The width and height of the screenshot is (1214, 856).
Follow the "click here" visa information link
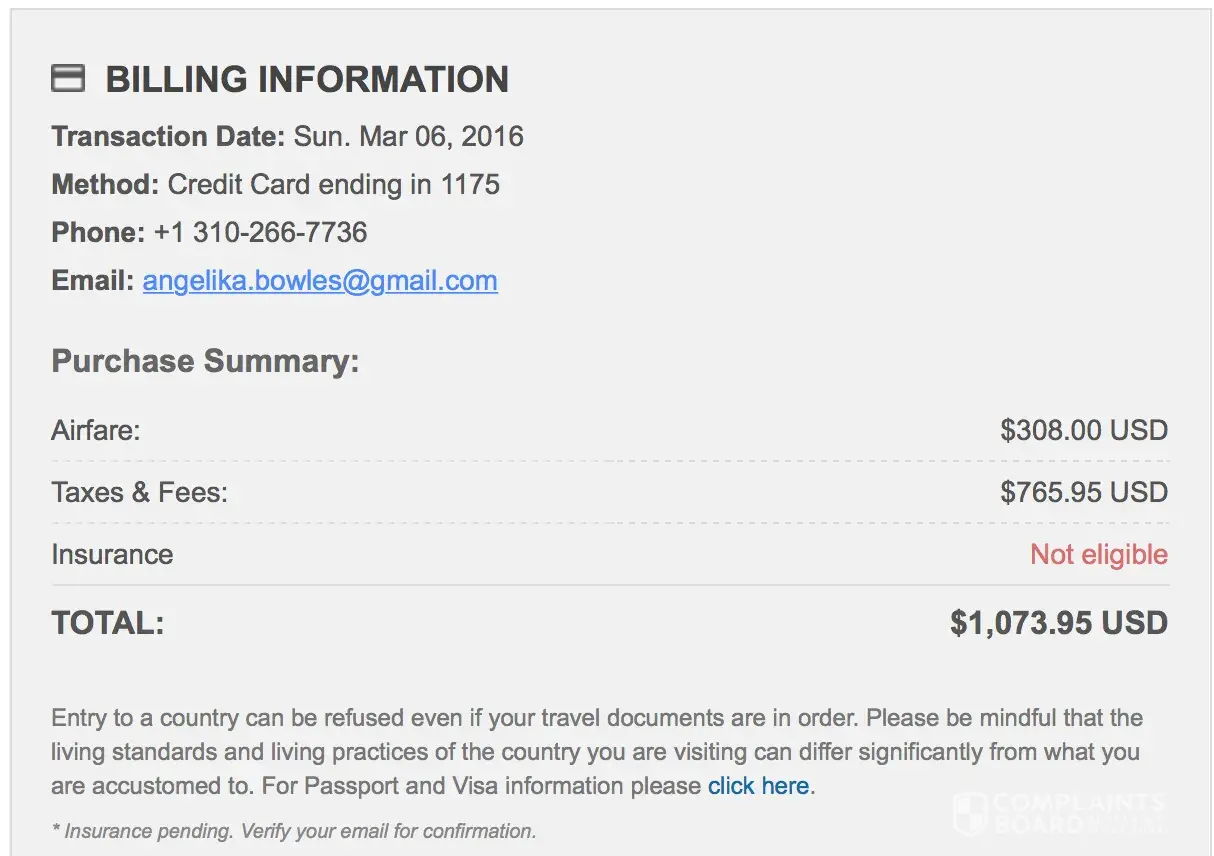(758, 786)
